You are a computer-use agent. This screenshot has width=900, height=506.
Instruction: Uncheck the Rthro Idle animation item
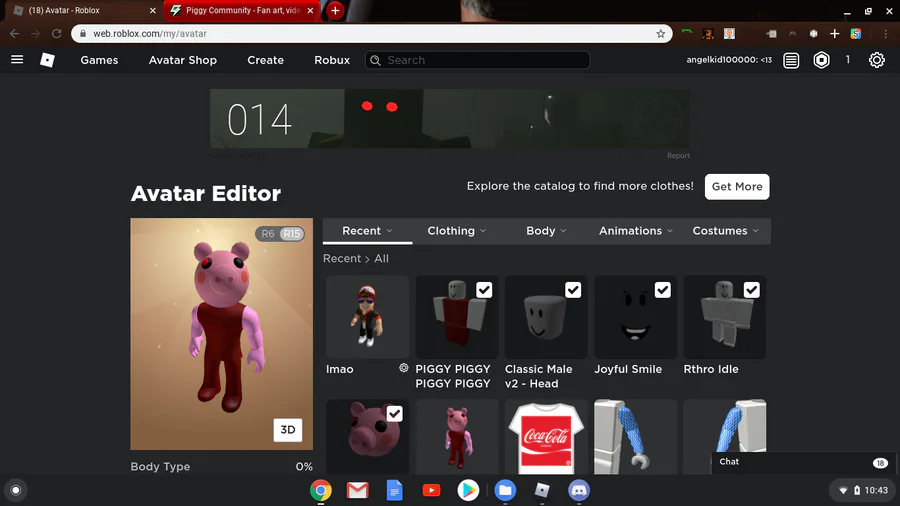(751, 290)
